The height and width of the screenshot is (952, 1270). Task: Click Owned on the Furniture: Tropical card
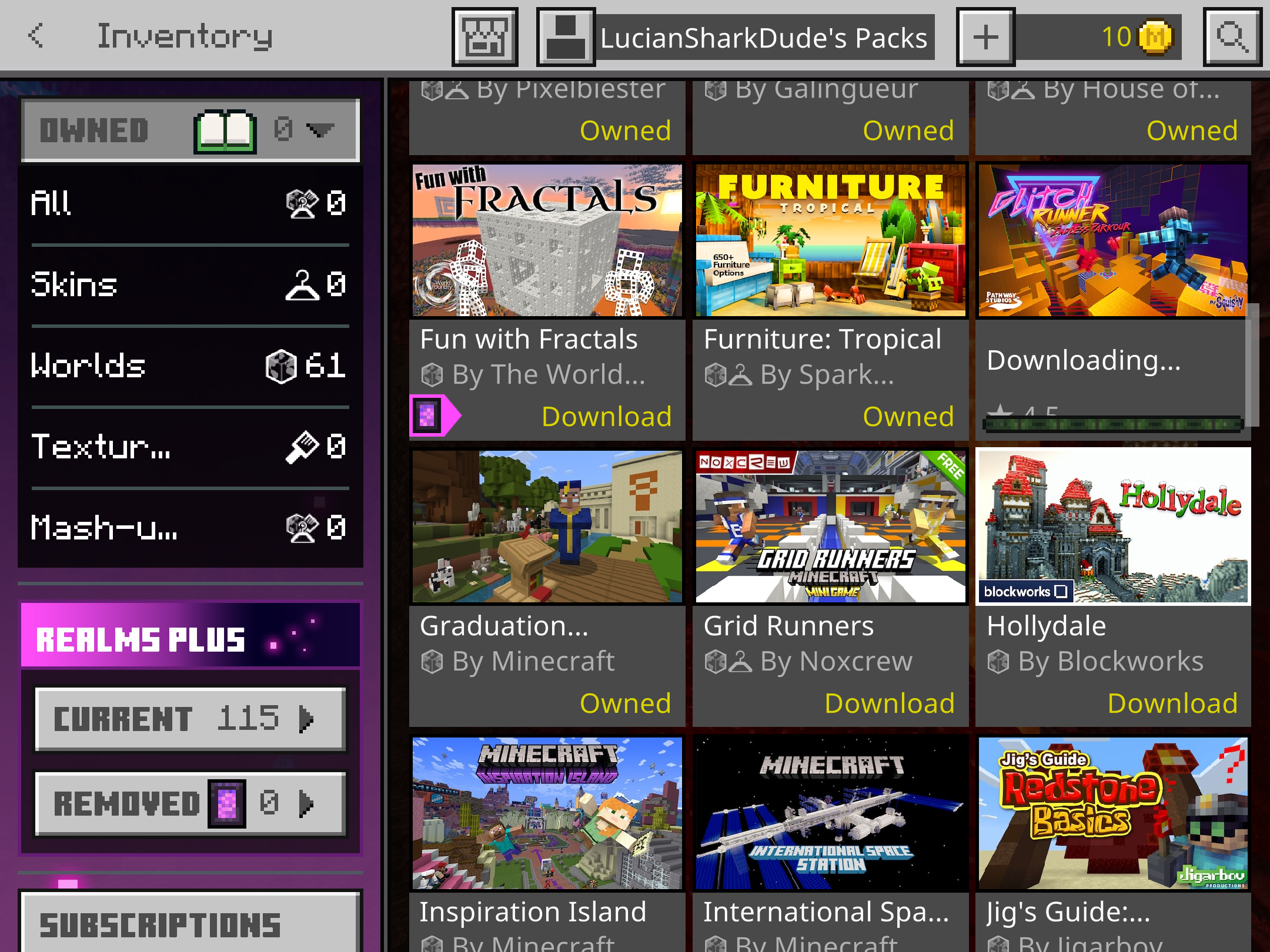908,417
